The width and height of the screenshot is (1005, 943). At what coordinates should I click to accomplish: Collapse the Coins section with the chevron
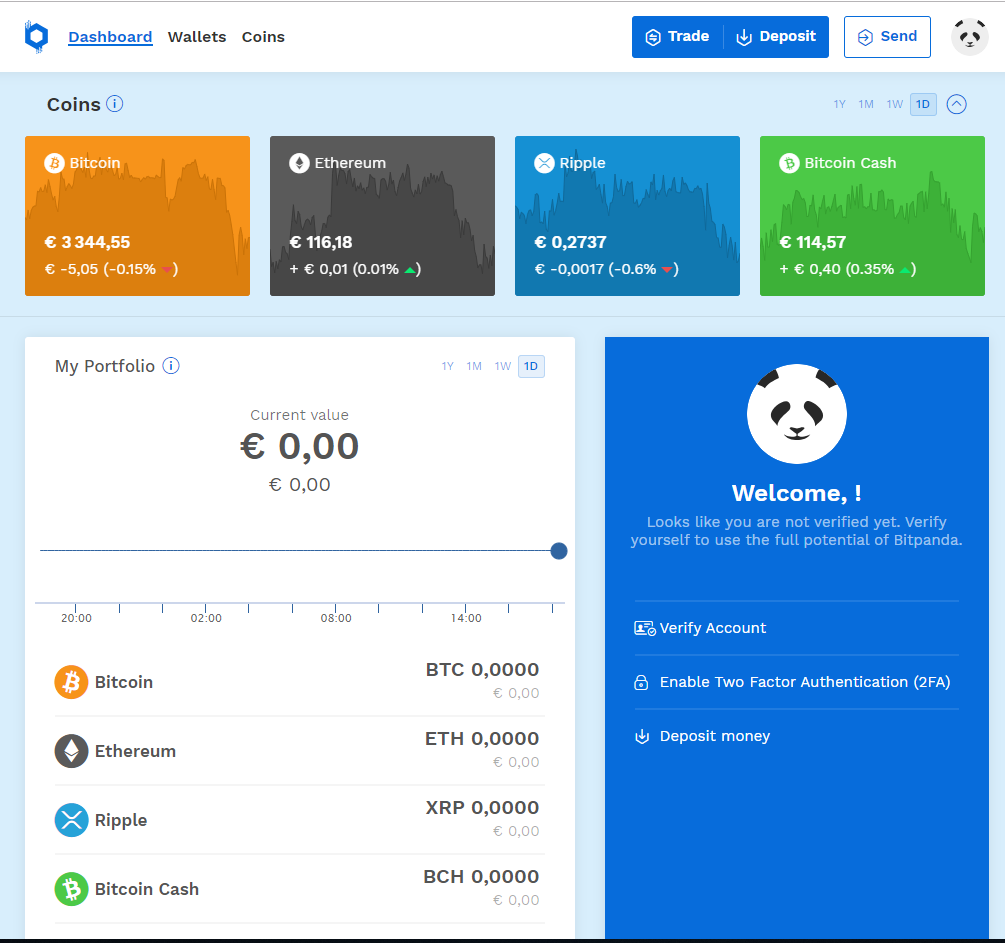pos(956,103)
